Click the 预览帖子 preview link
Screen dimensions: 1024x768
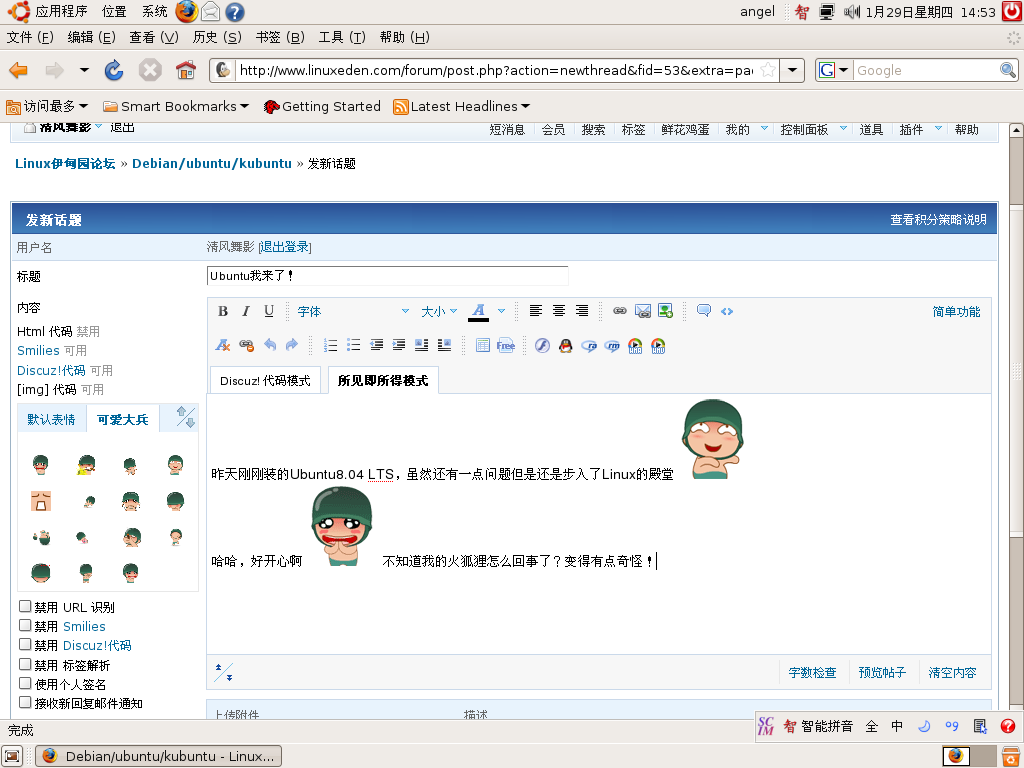pyautogui.click(x=882, y=673)
